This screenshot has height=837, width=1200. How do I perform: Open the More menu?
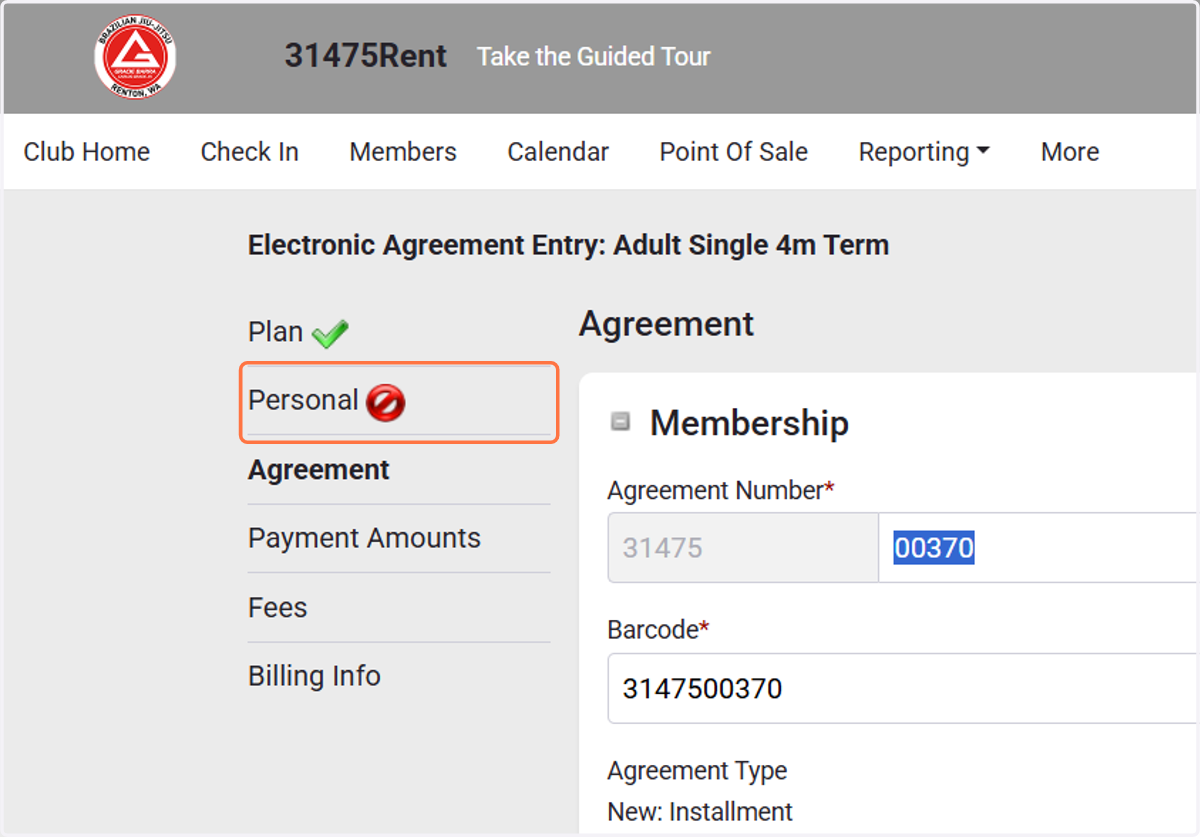click(x=1070, y=152)
